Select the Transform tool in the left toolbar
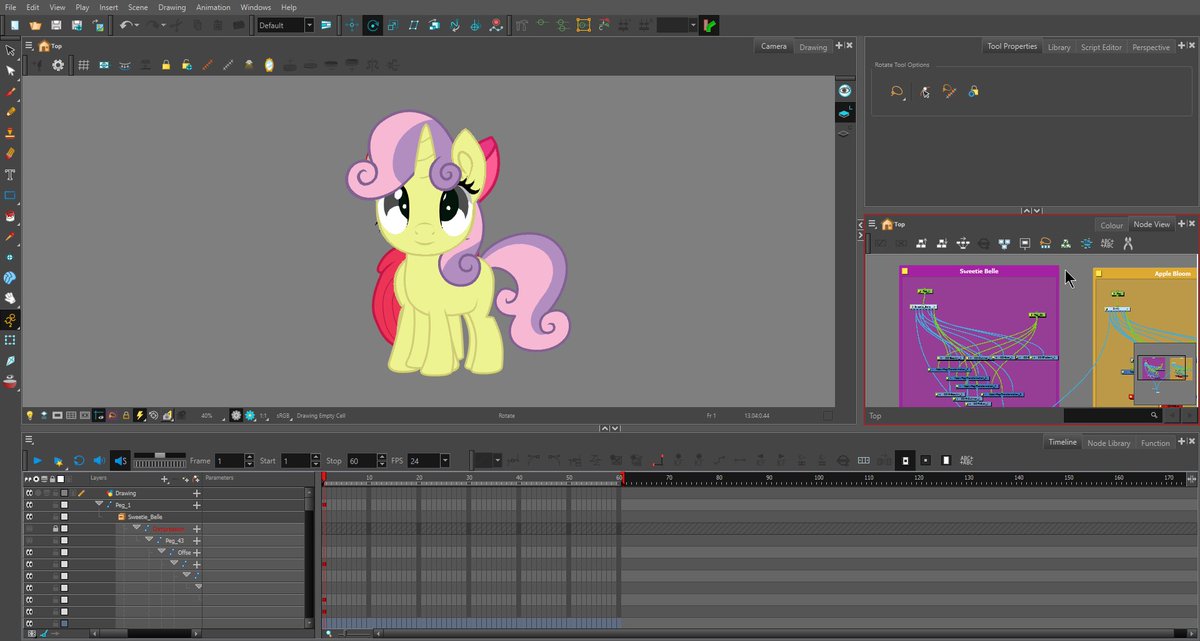Viewport: 1200px width, 641px height. (x=10, y=49)
